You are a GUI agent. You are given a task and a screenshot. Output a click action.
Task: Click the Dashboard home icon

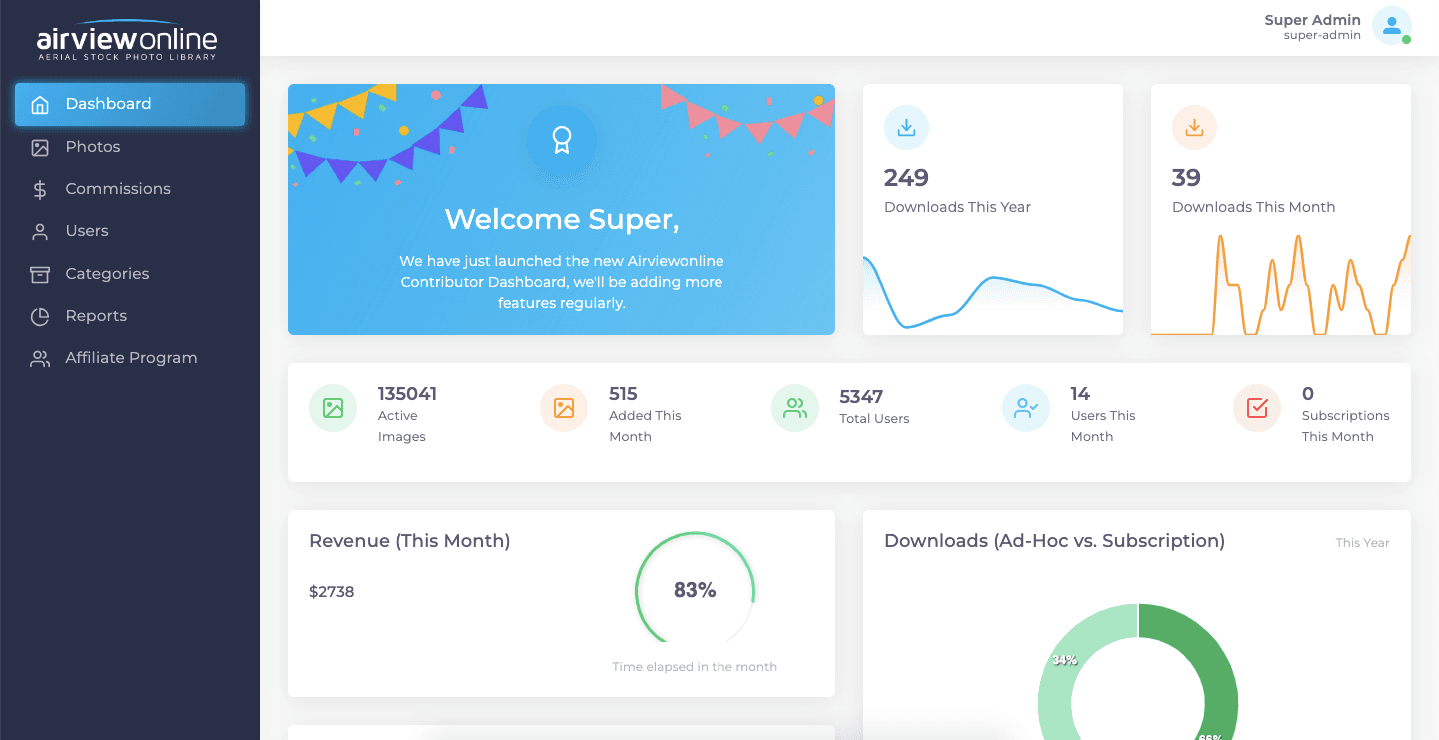click(x=40, y=104)
